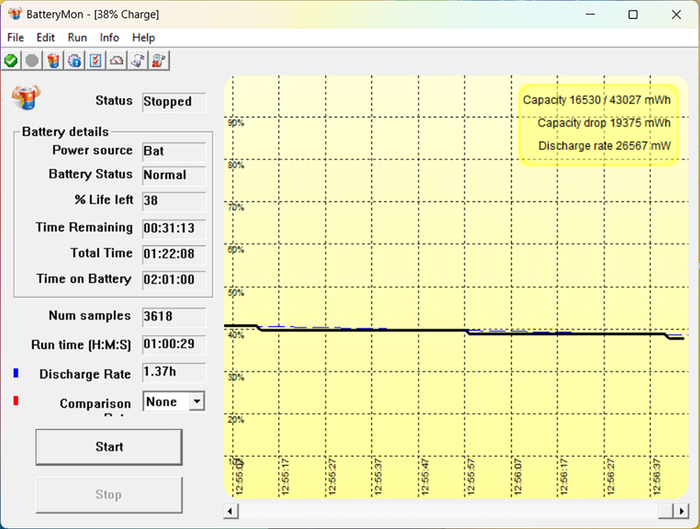Expand the Comparison Rate dropdown
This screenshot has width=700, height=529.
click(196, 401)
